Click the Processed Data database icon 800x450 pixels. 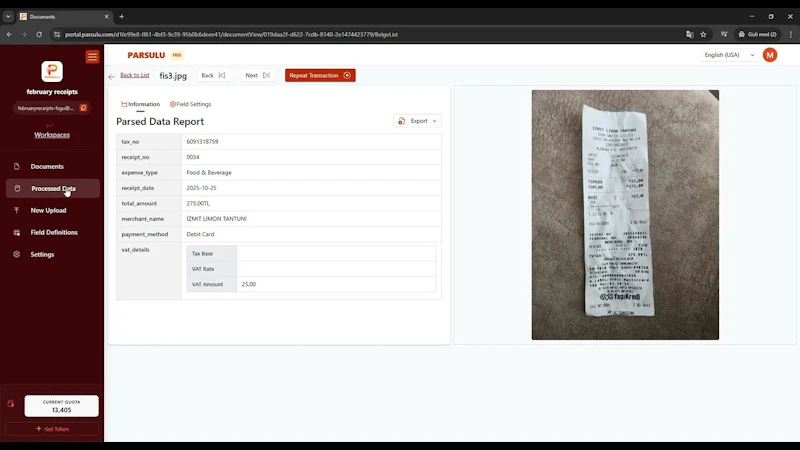[17, 188]
